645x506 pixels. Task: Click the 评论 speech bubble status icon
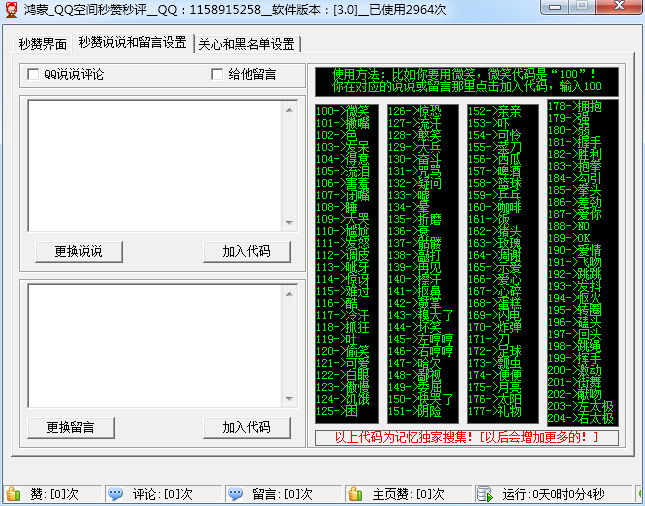coord(116,494)
